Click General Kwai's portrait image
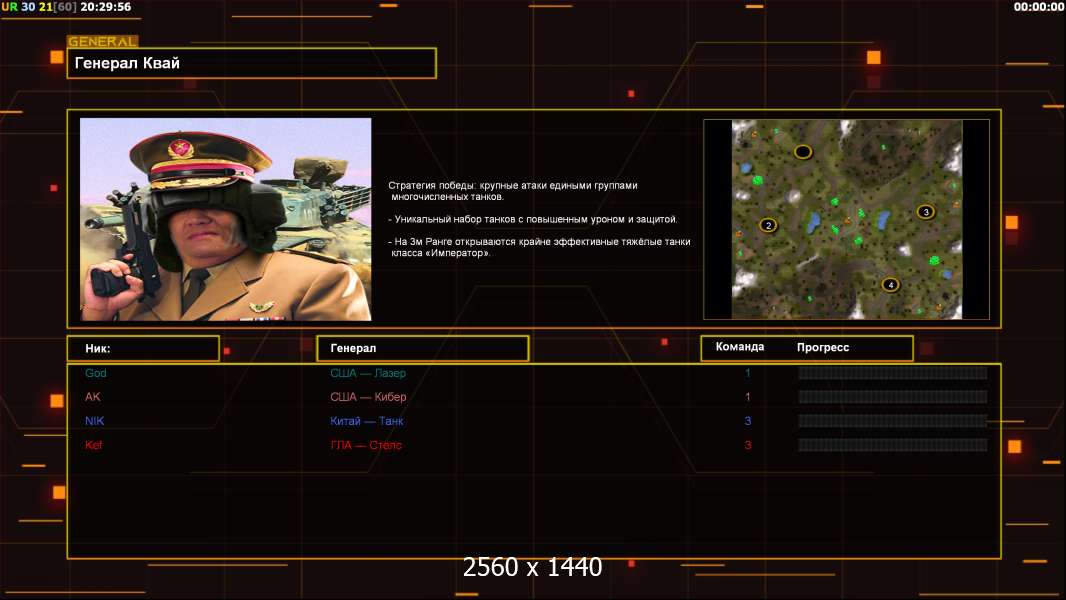The height and width of the screenshot is (600, 1066). click(226, 219)
